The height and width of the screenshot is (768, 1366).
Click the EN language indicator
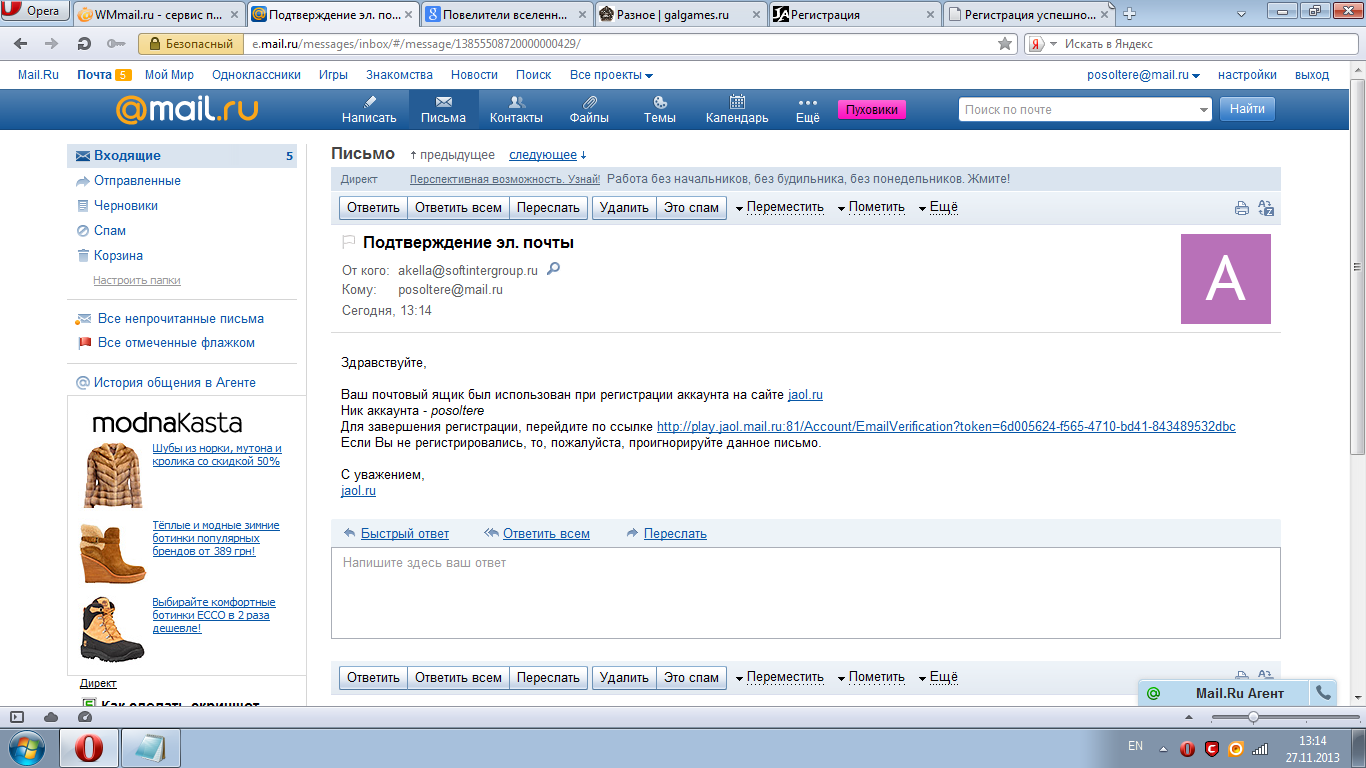point(1135,746)
